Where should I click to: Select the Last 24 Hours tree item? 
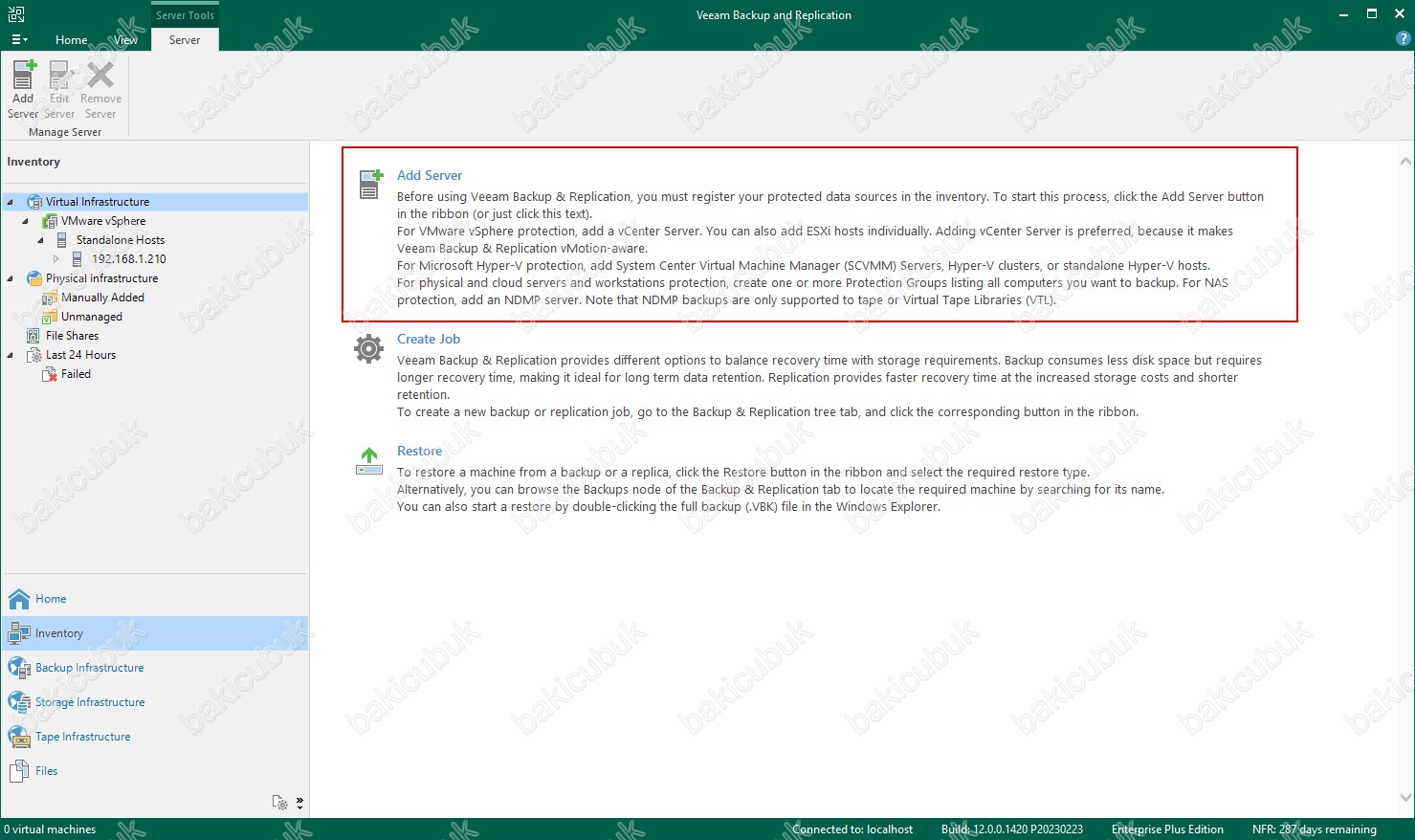(x=80, y=355)
